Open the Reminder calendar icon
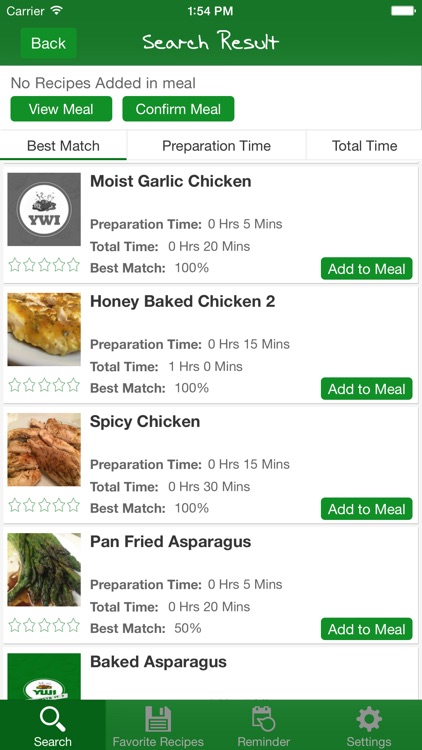 (x=264, y=719)
